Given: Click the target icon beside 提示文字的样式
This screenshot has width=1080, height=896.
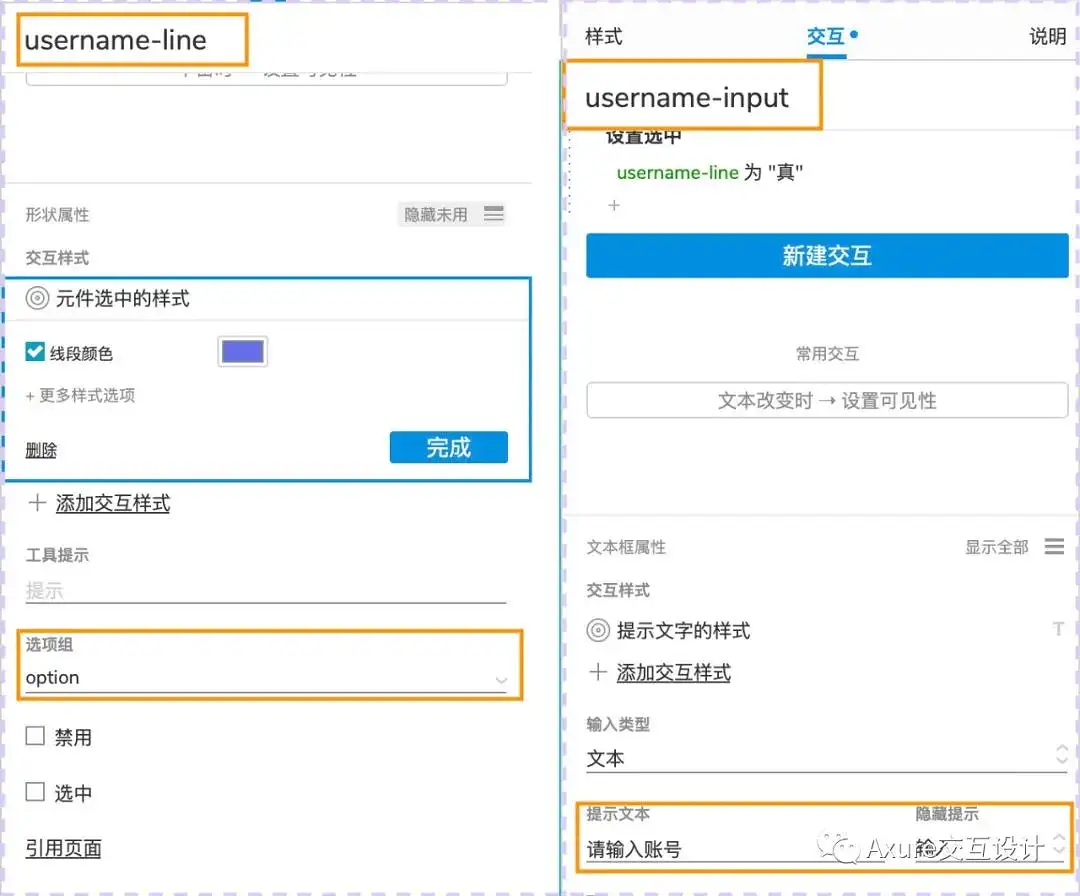Looking at the screenshot, I should click(x=598, y=630).
